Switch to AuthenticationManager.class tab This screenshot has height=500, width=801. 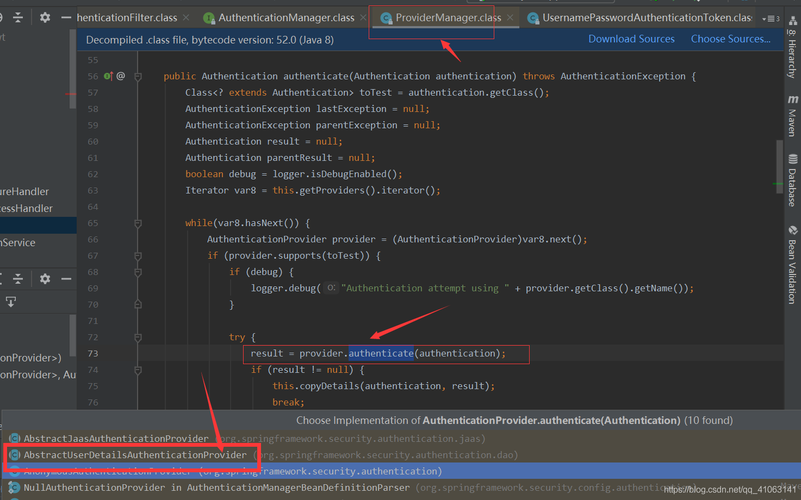pyautogui.click(x=285, y=18)
